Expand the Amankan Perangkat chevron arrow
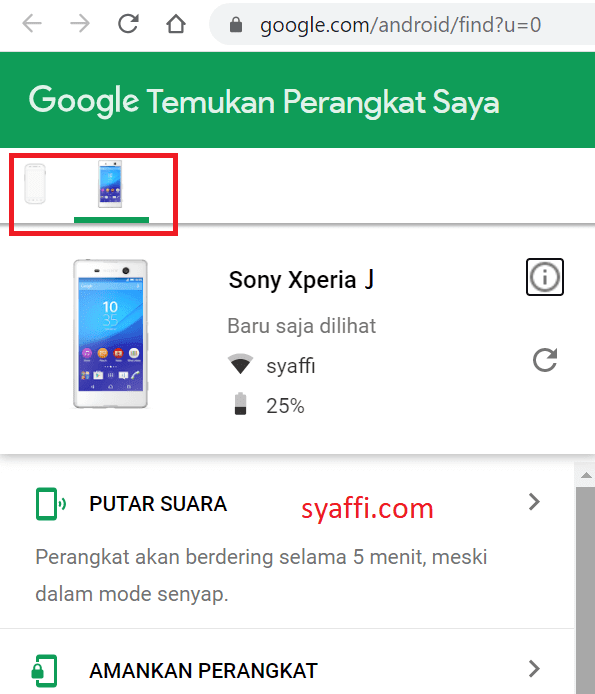The width and height of the screenshot is (595, 694). (x=534, y=669)
